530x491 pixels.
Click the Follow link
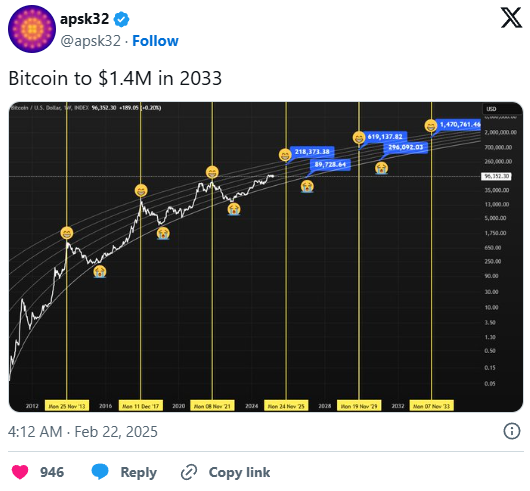coord(155,41)
